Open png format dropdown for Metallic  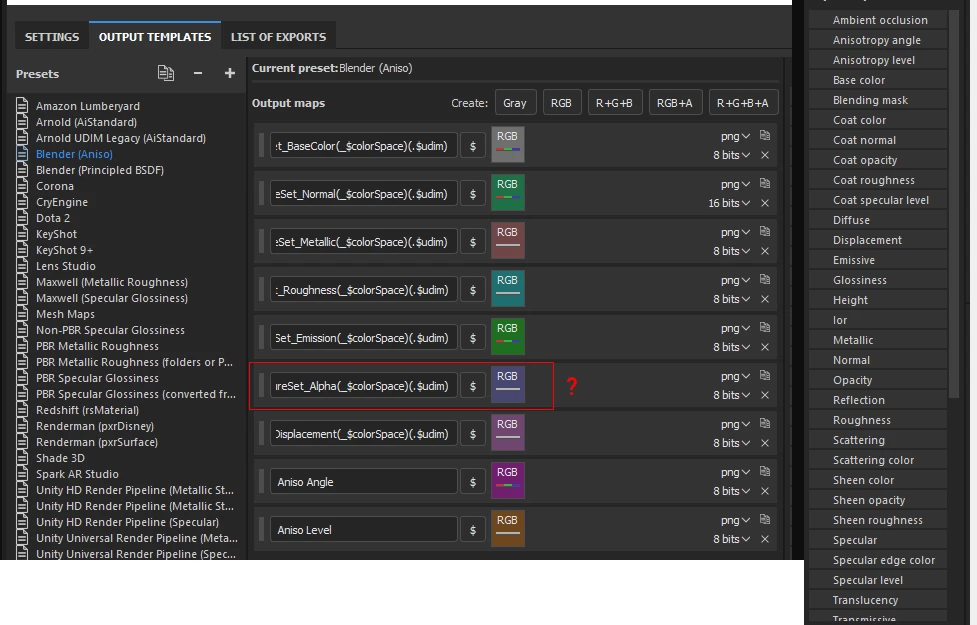(x=735, y=232)
